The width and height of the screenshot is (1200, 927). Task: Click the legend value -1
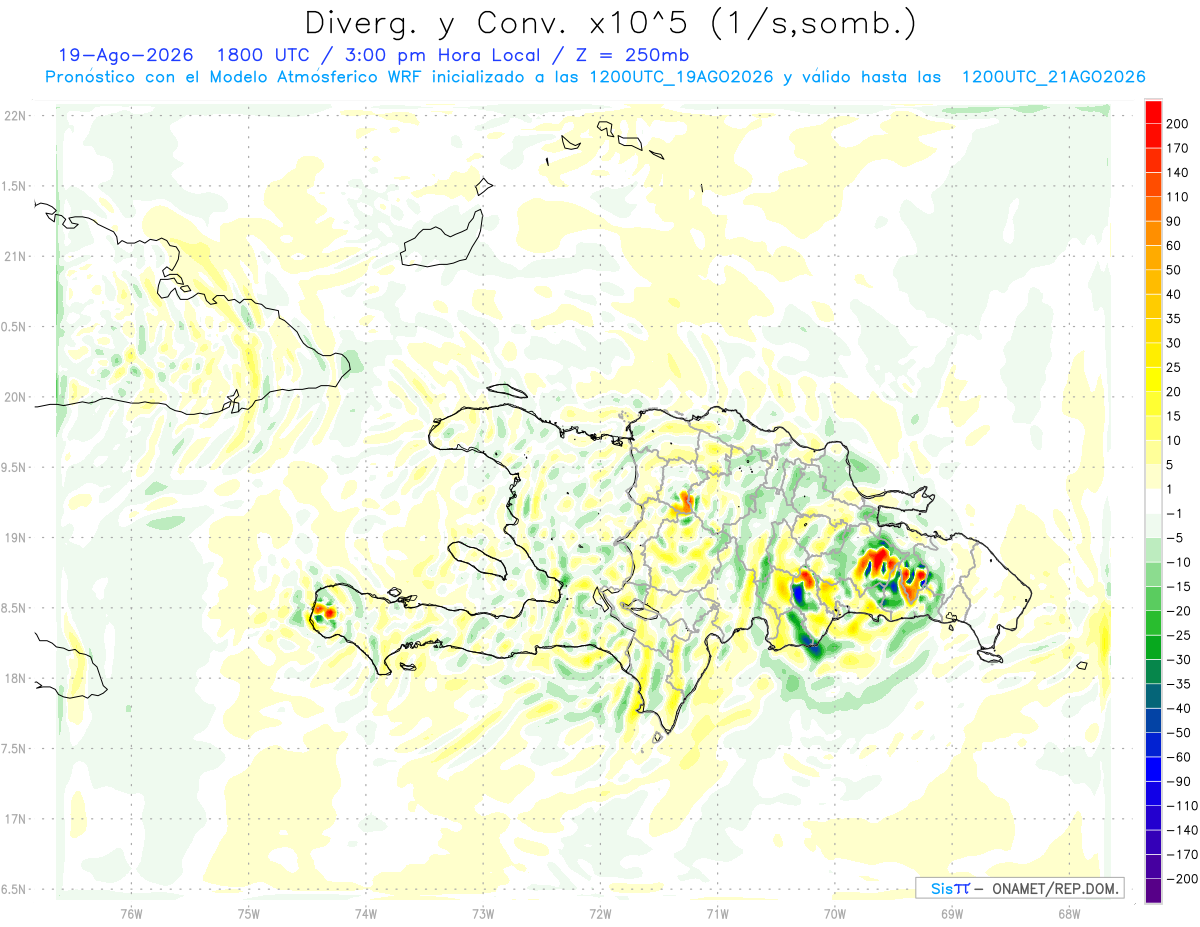tap(1174, 514)
